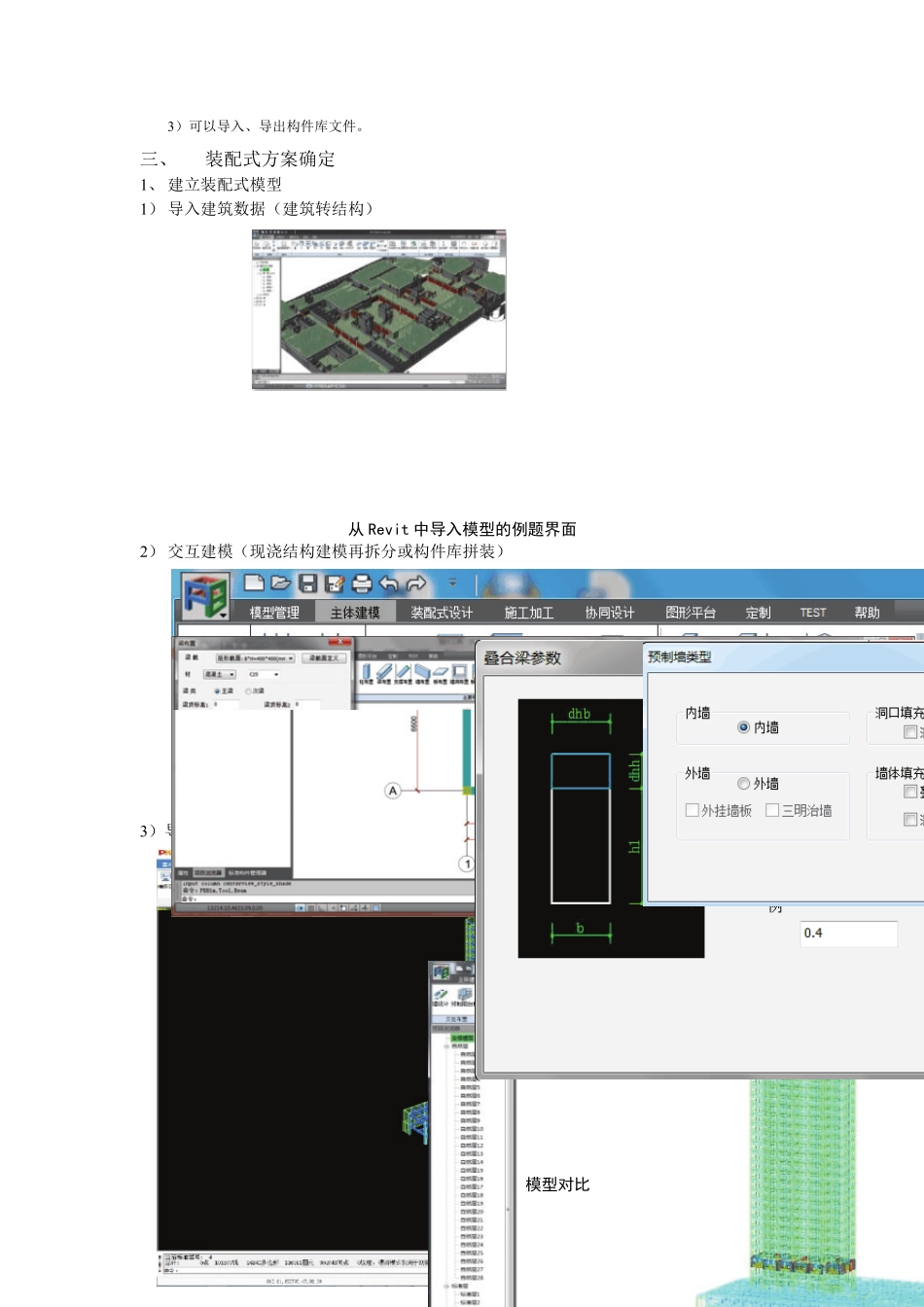Image resolution: width=924 pixels, height=1307 pixels.
Task: Click the last status bar toggle icon
Action: coord(375,908)
